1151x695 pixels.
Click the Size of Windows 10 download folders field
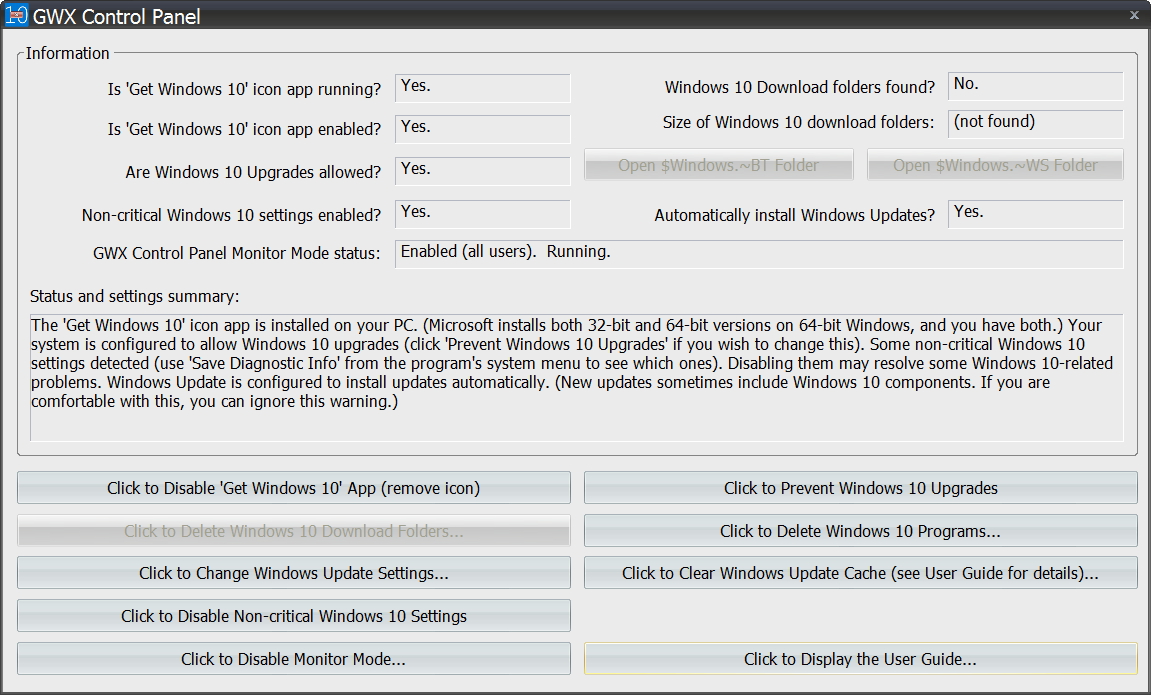pyautogui.click(x=1035, y=123)
